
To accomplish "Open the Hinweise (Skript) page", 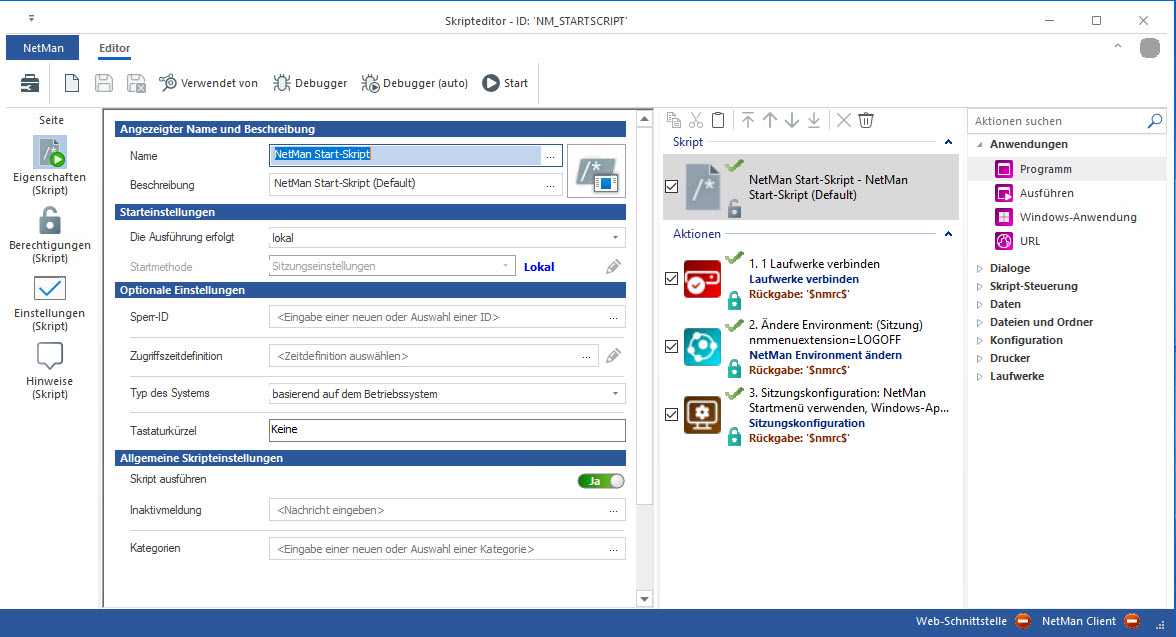I will [x=50, y=369].
